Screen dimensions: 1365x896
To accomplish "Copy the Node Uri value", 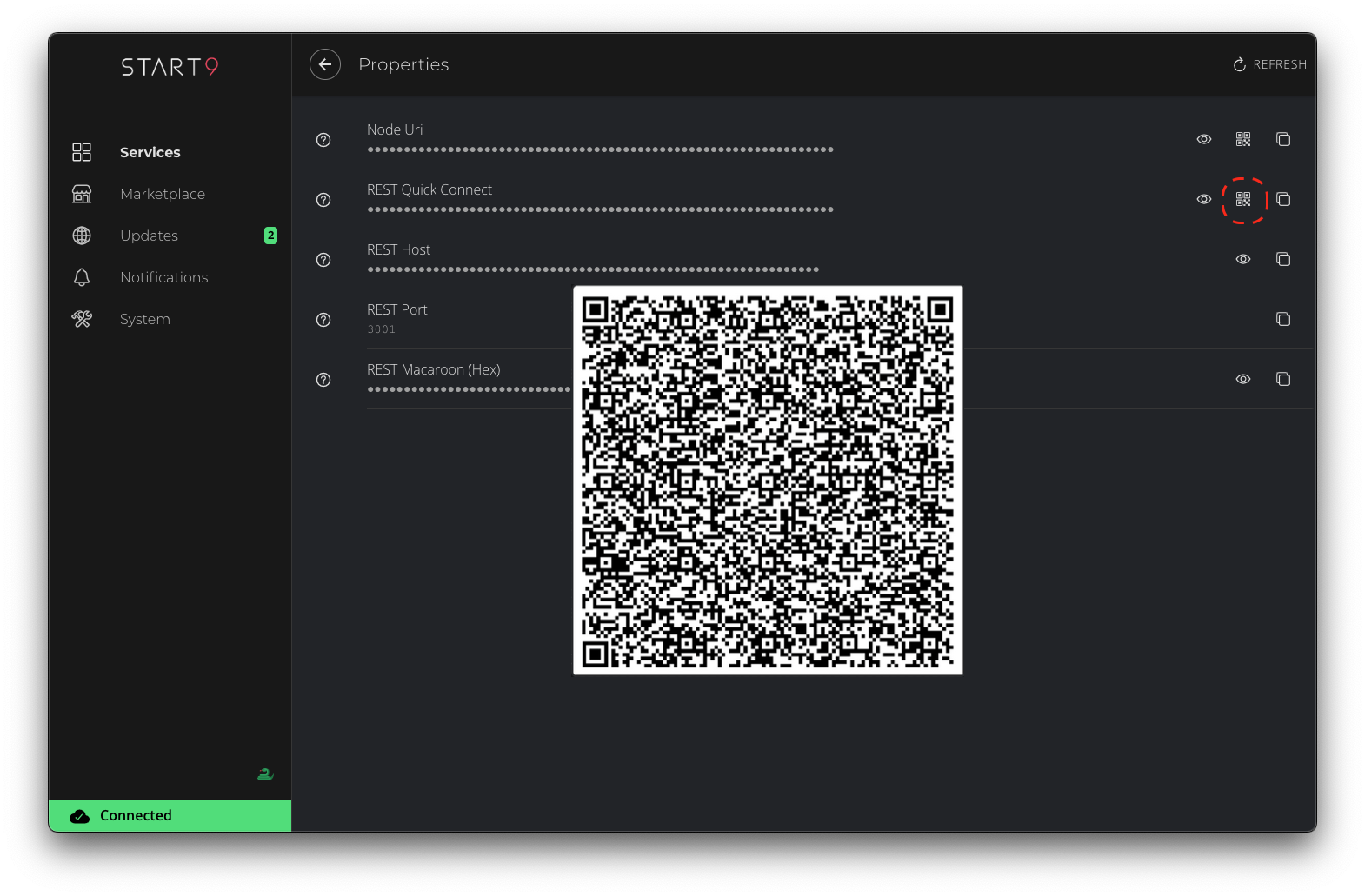I will (1282, 139).
